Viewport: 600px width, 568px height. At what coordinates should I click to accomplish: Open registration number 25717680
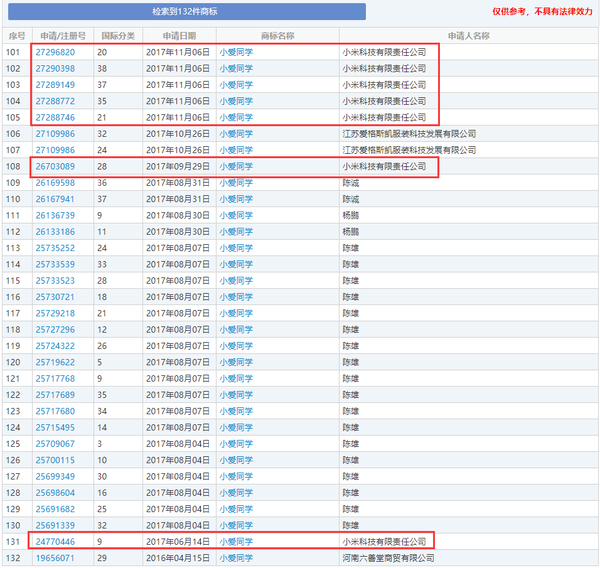tap(55, 411)
